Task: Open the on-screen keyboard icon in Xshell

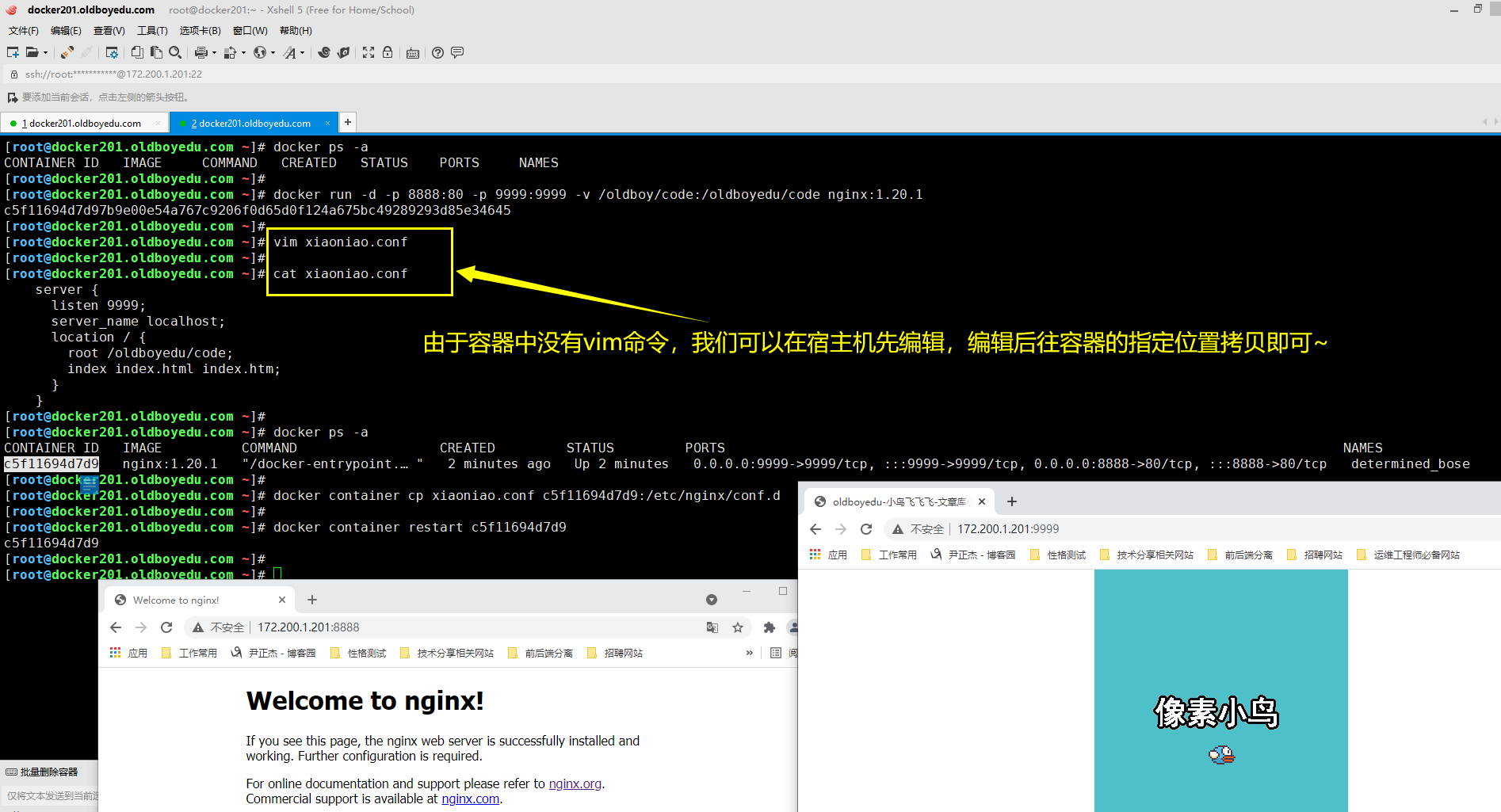Action: click(413, 52)
